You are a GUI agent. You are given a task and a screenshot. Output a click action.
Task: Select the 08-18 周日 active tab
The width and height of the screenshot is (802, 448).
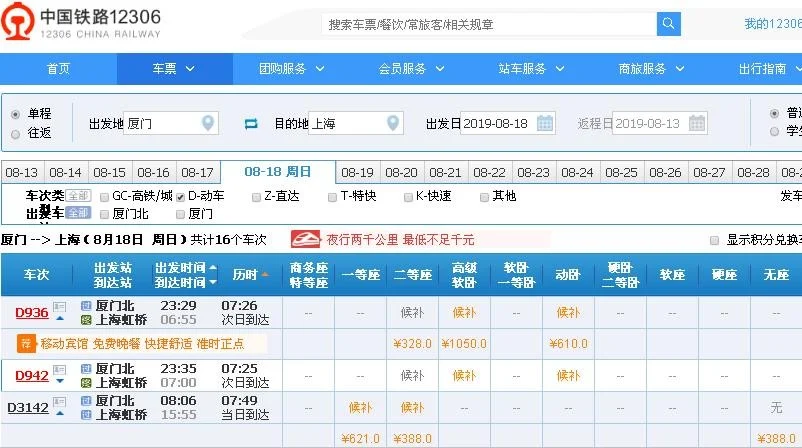278,172
